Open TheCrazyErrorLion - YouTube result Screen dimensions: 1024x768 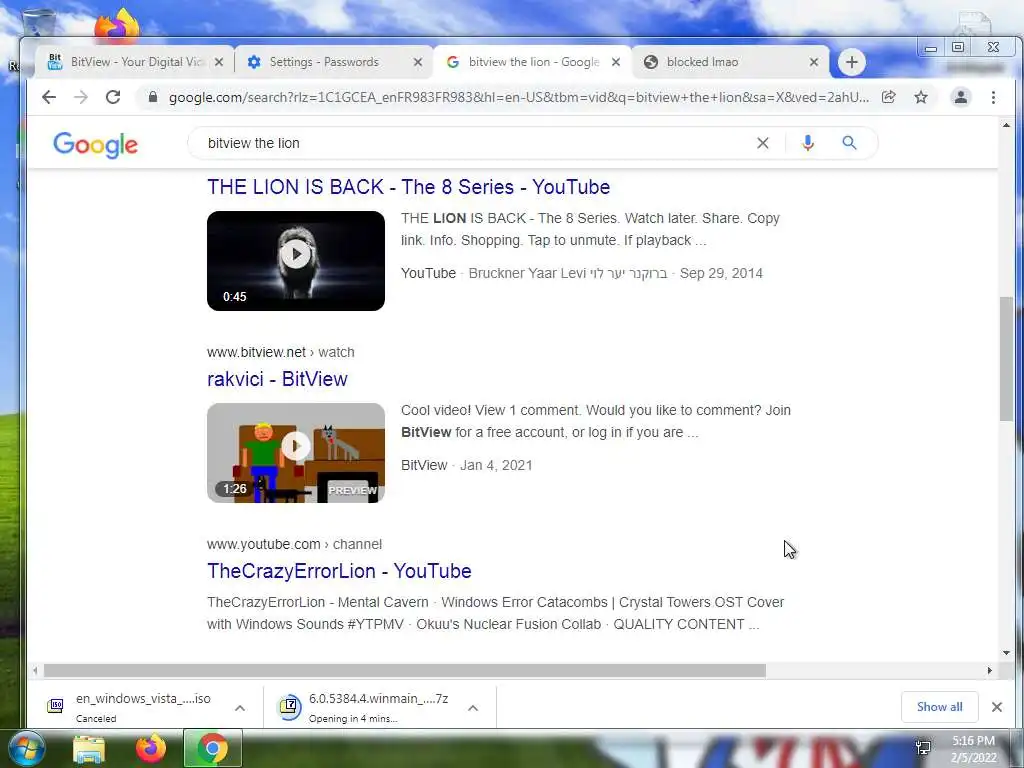(x=339, y=571)
